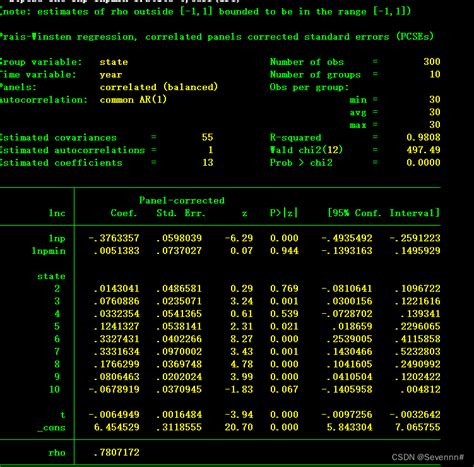Click time variable value 'year'
The image size is (474, 467).
[111, 75]
